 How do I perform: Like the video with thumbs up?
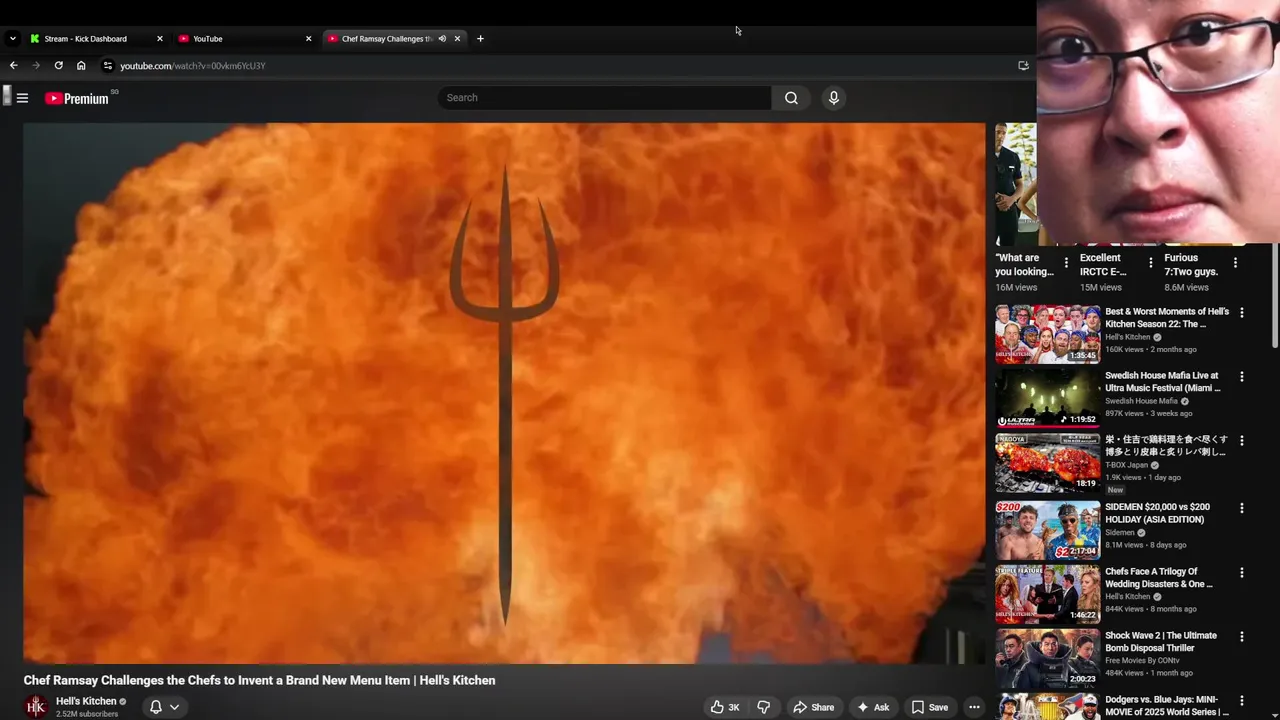[725, 707]
